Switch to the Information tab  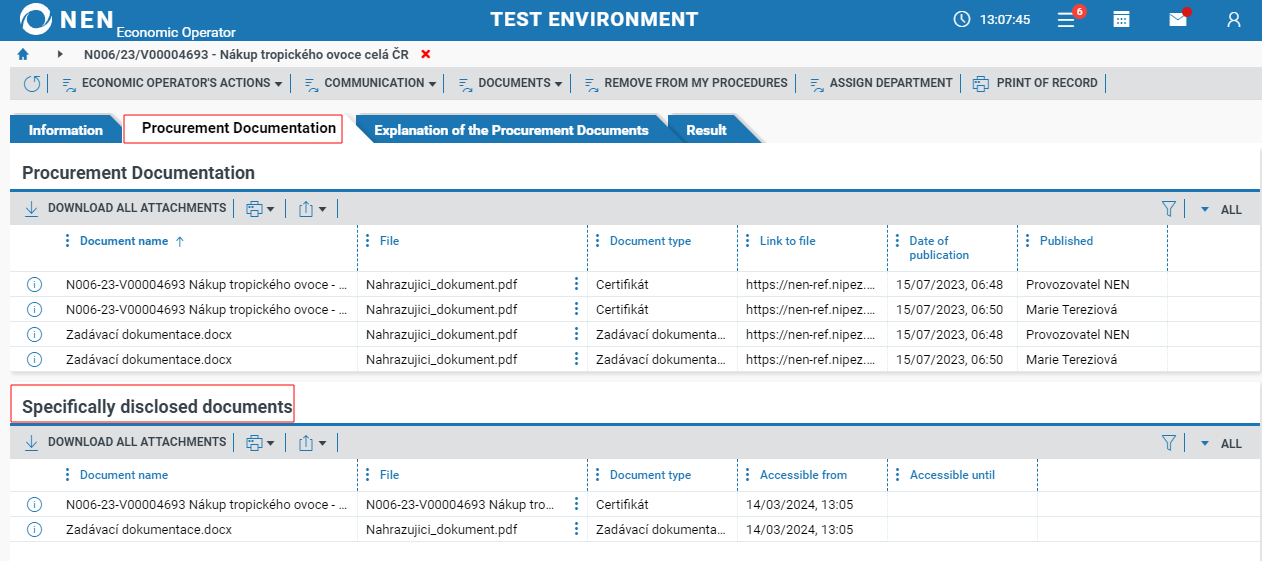(65, 130)
